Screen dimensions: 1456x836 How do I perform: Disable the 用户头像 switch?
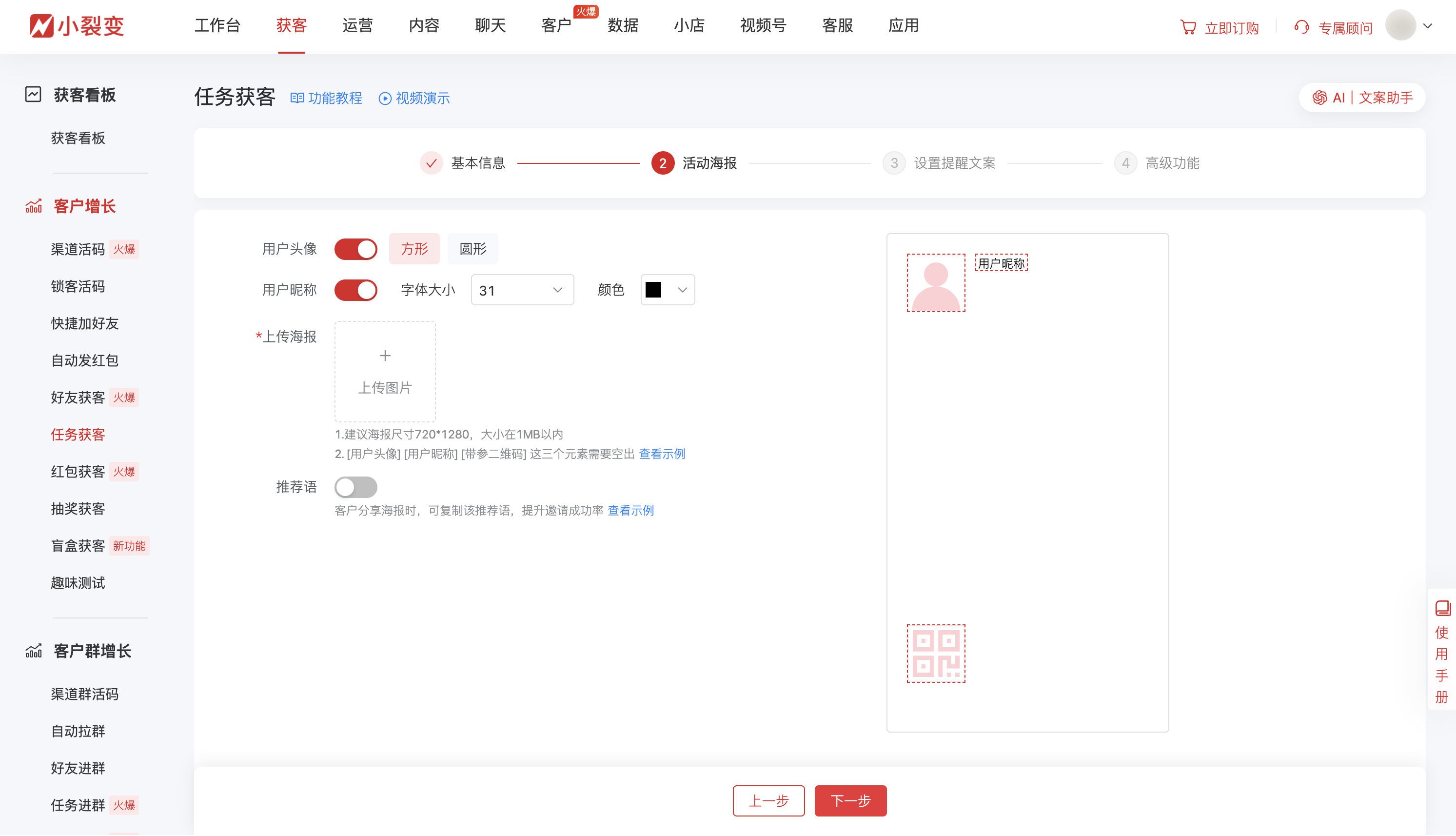pos(355,249)
